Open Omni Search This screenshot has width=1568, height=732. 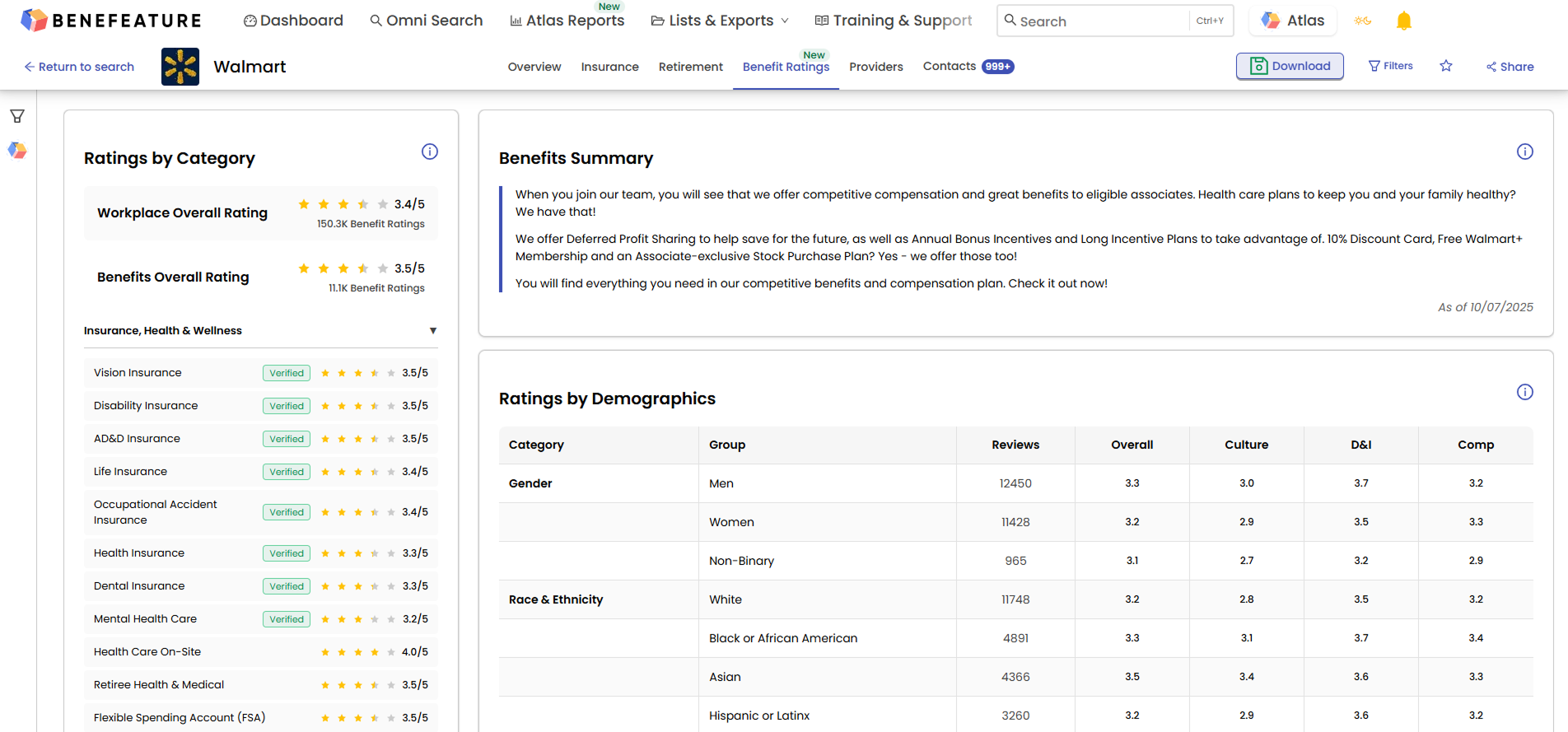(427, 21)
